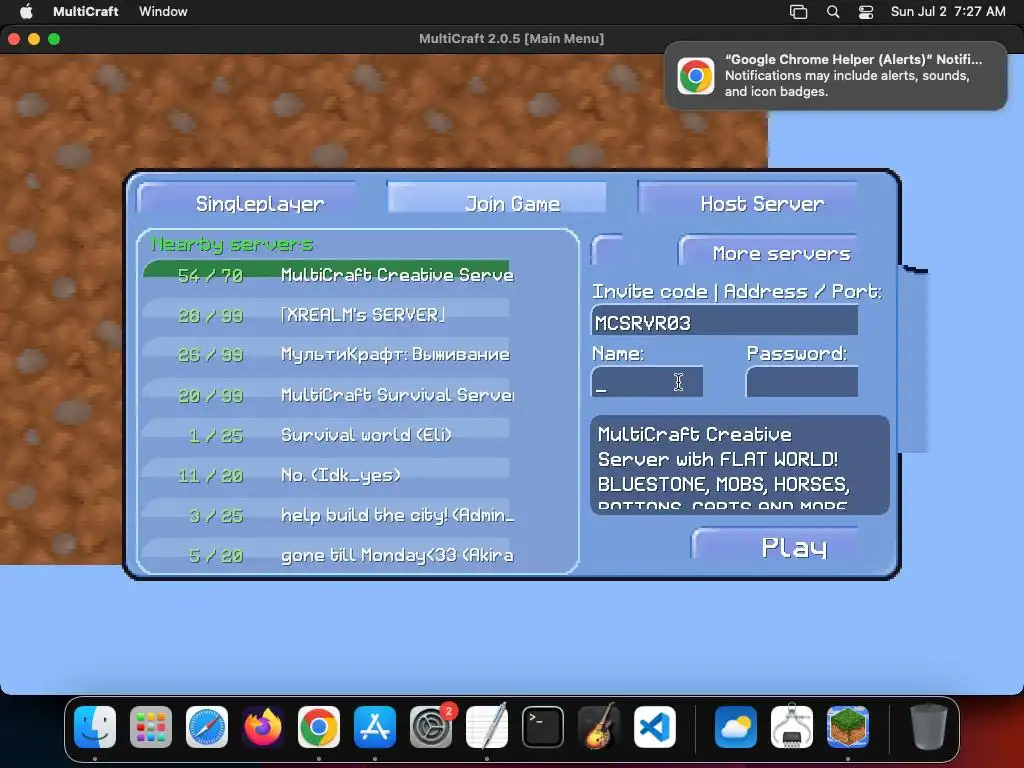
Task: Open Launchpad in the dock
Action: click(151, 727)
